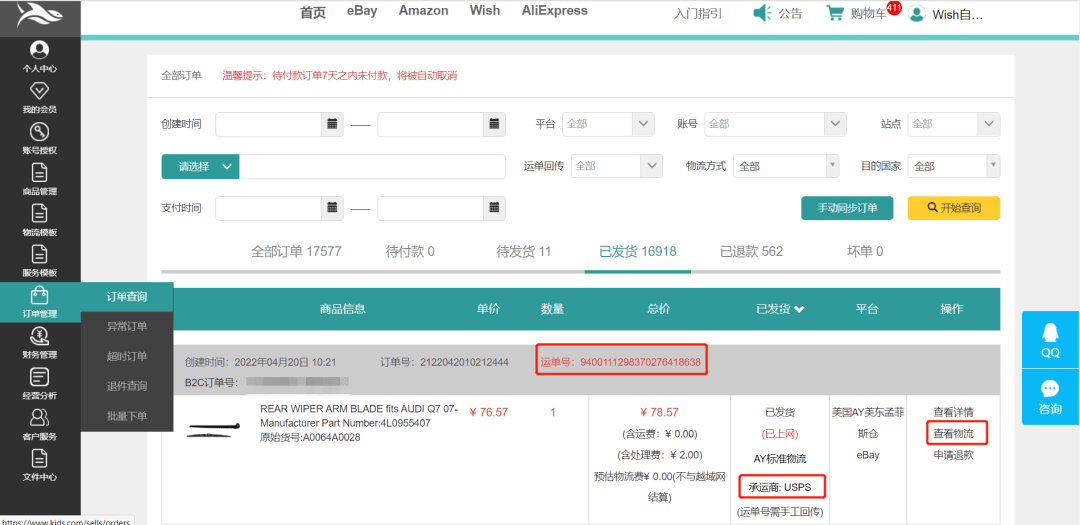Open calendar for 支付时间 end date

(x=494, y=207)
